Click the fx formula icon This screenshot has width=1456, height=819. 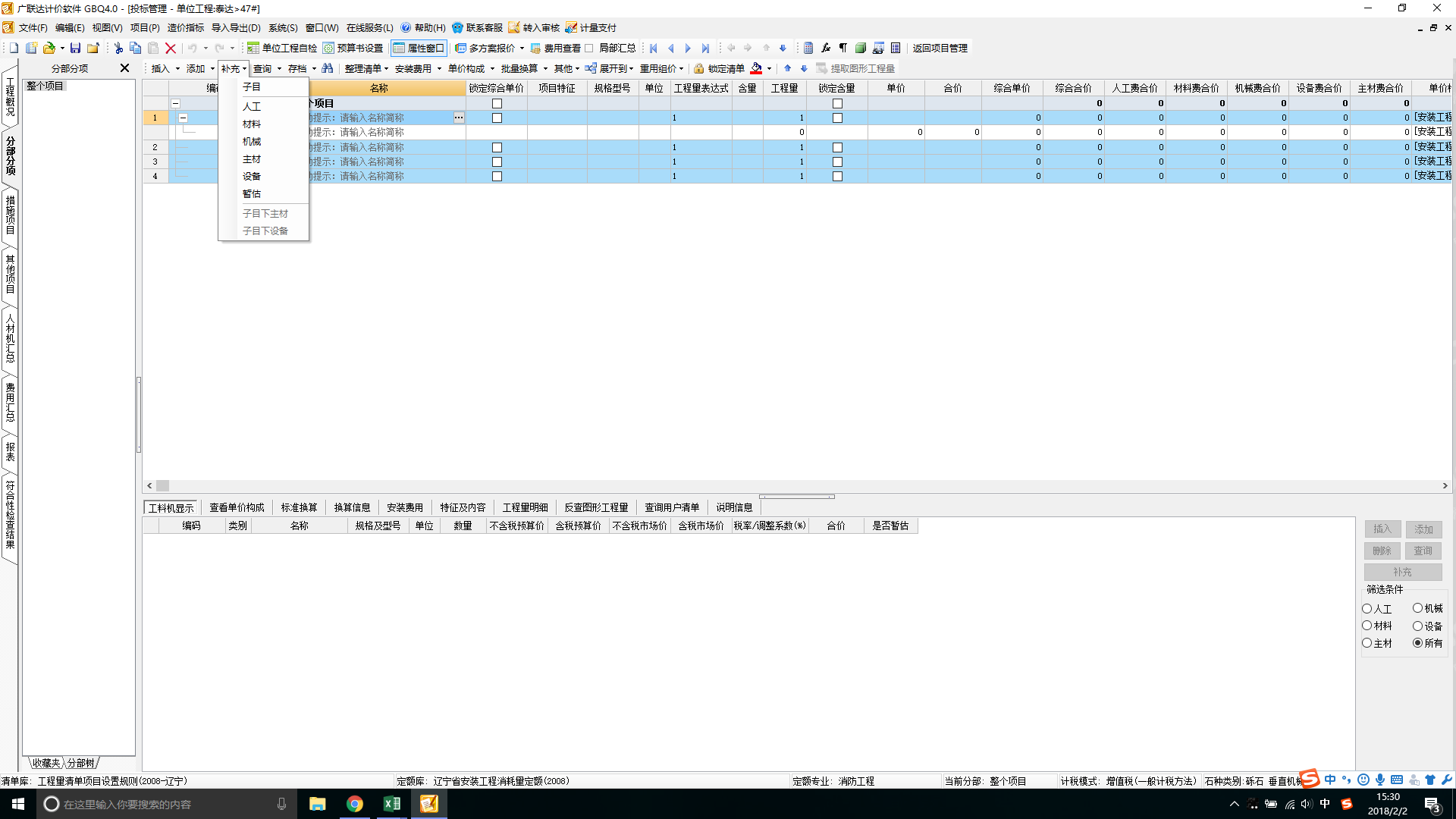(x=826, y=48)
